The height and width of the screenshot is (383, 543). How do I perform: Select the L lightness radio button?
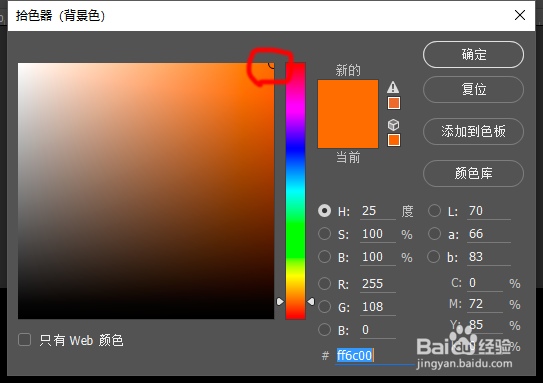click(434, 211)
